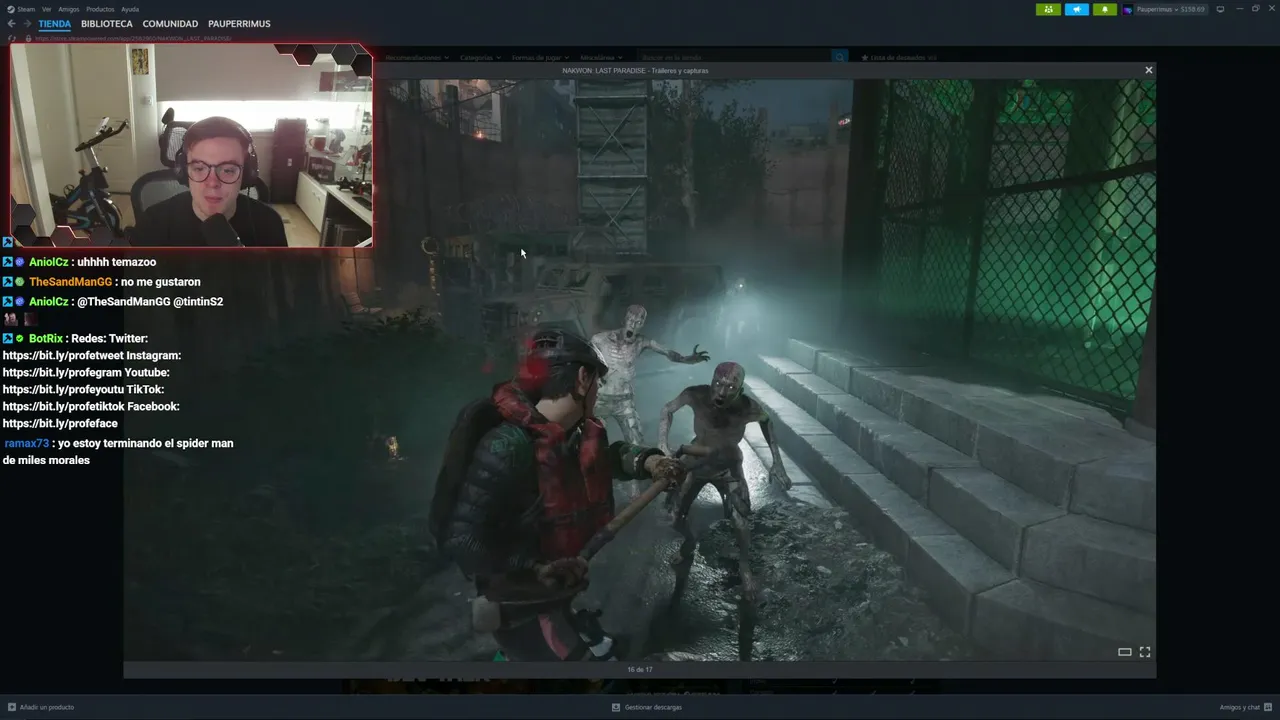Open the PAUPERRIMUS profile tab
Image resolution: width=1280 pixels, height=720 pixels.
click(237, 23)
